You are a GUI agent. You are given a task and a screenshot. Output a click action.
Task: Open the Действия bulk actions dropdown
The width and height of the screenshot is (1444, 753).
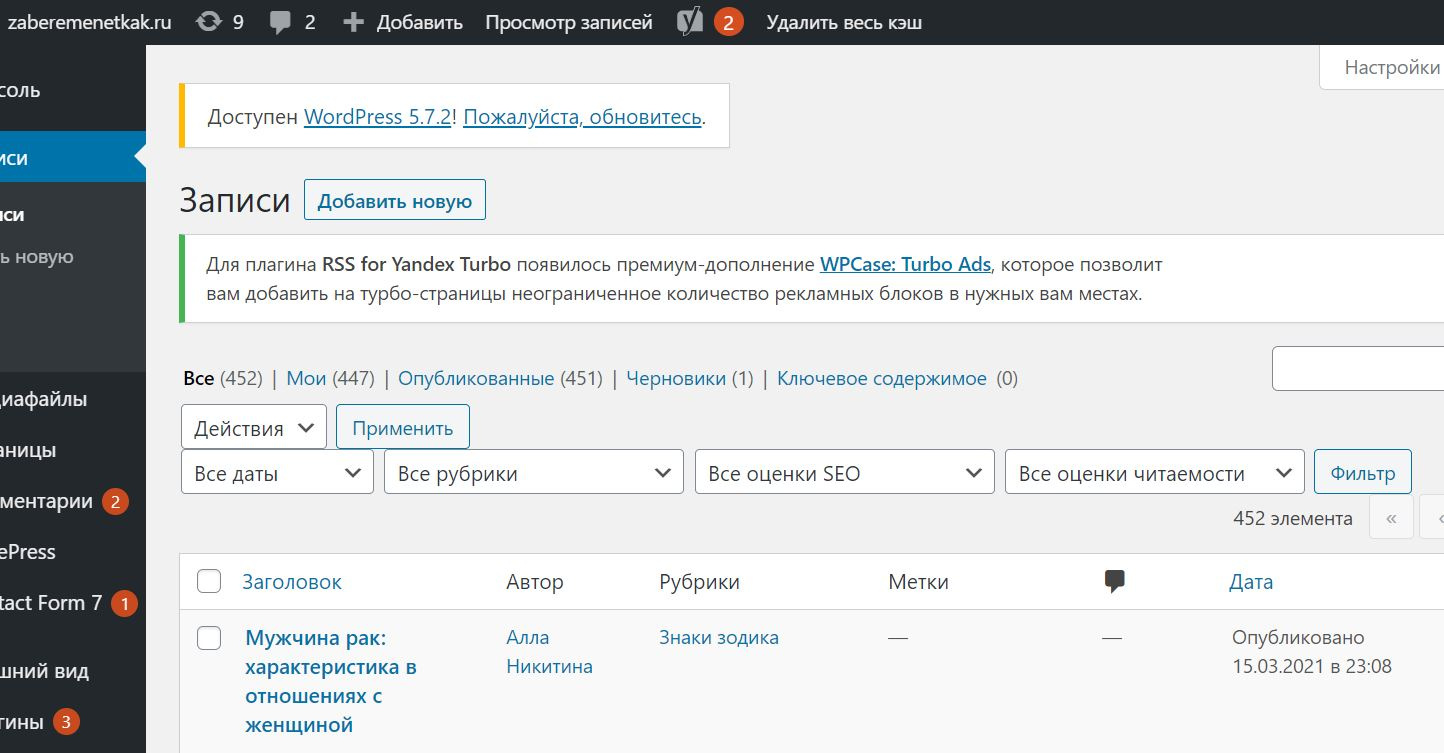(254, 428)
